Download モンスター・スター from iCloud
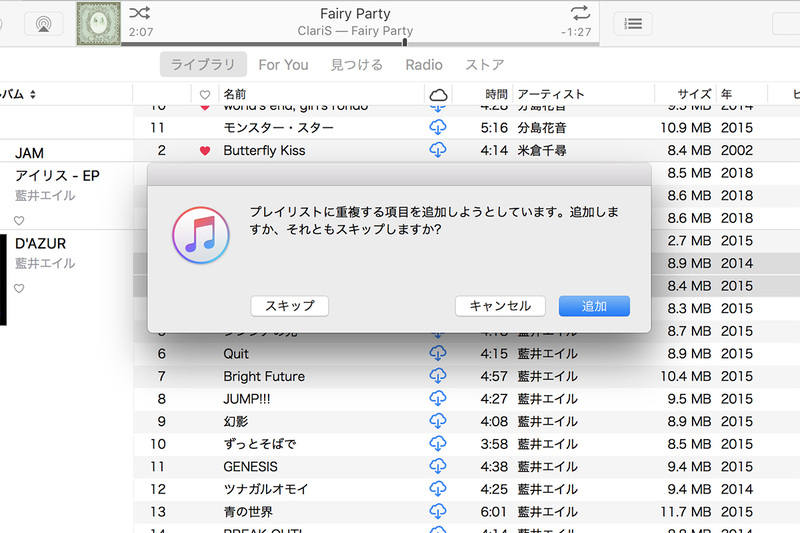 click(438, 127)
